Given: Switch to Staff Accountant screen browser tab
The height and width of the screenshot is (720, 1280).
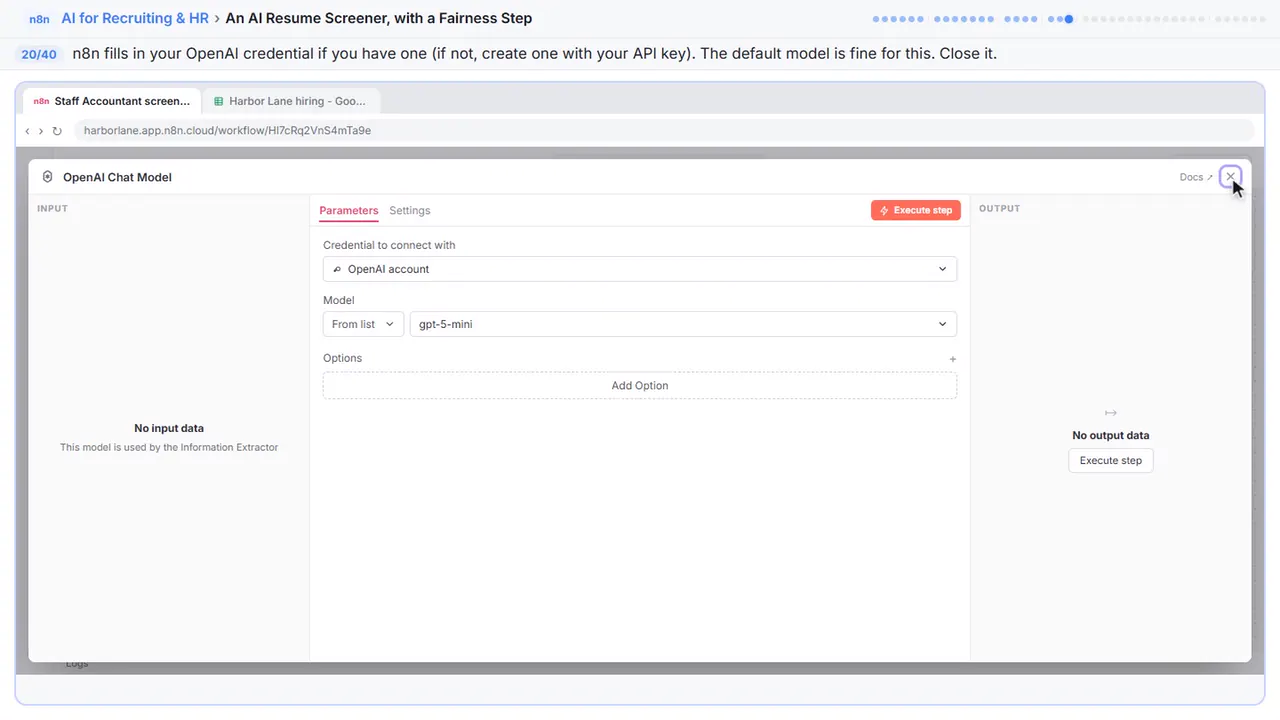Looking at the screenshot, I should (x=112, y=101).
